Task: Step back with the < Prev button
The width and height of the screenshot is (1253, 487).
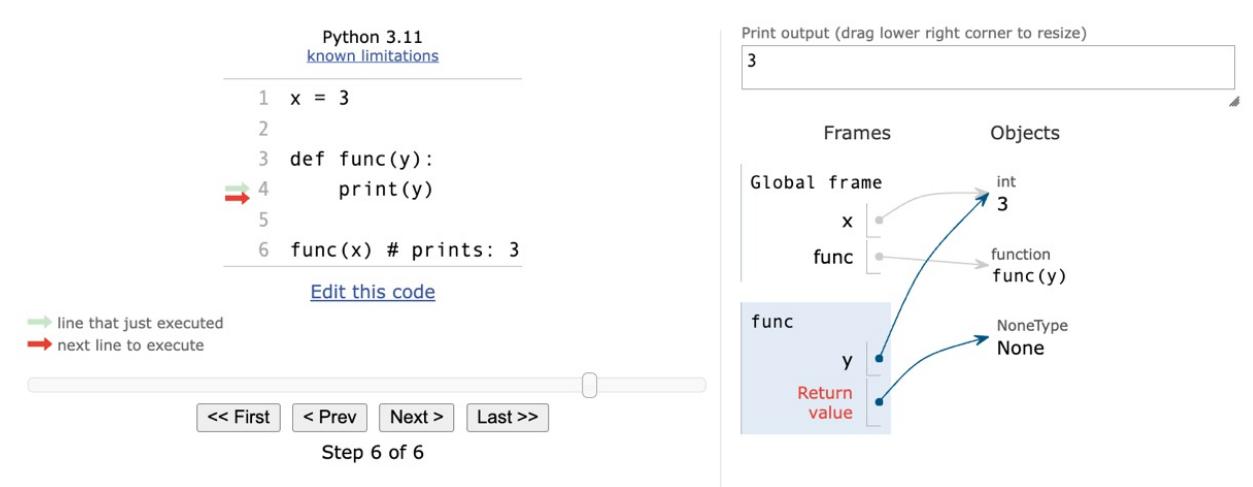Action: tap(329, 417)
